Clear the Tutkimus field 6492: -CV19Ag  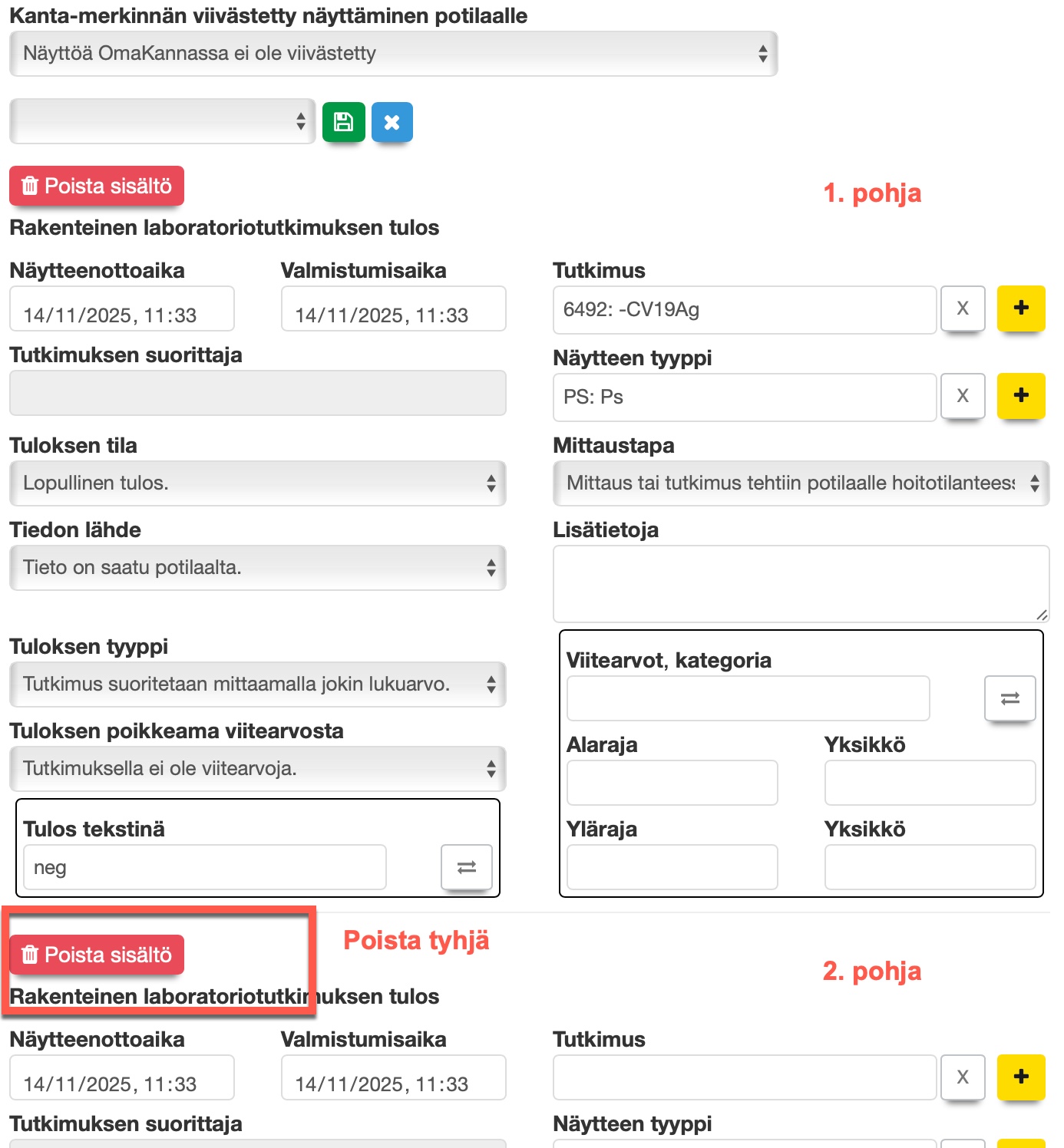[x=962, y=308]
